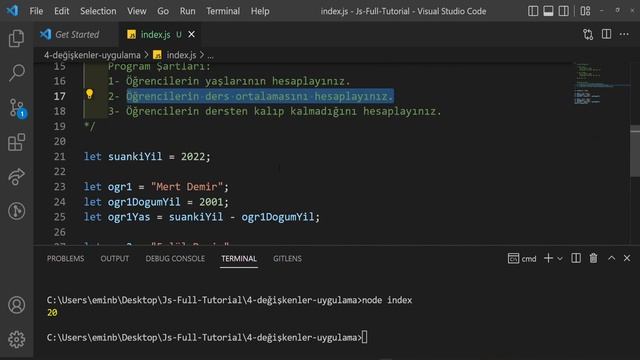Create a new terminal with plus
The image size is (640, 360).
click(x=548, y=258)
